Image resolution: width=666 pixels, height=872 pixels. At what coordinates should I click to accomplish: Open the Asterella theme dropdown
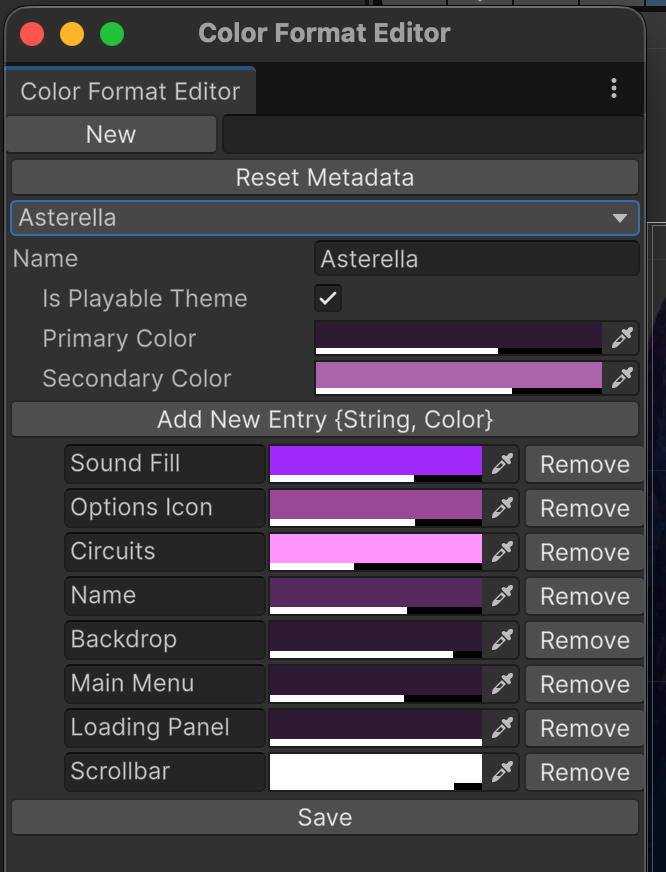coord(324,218)
